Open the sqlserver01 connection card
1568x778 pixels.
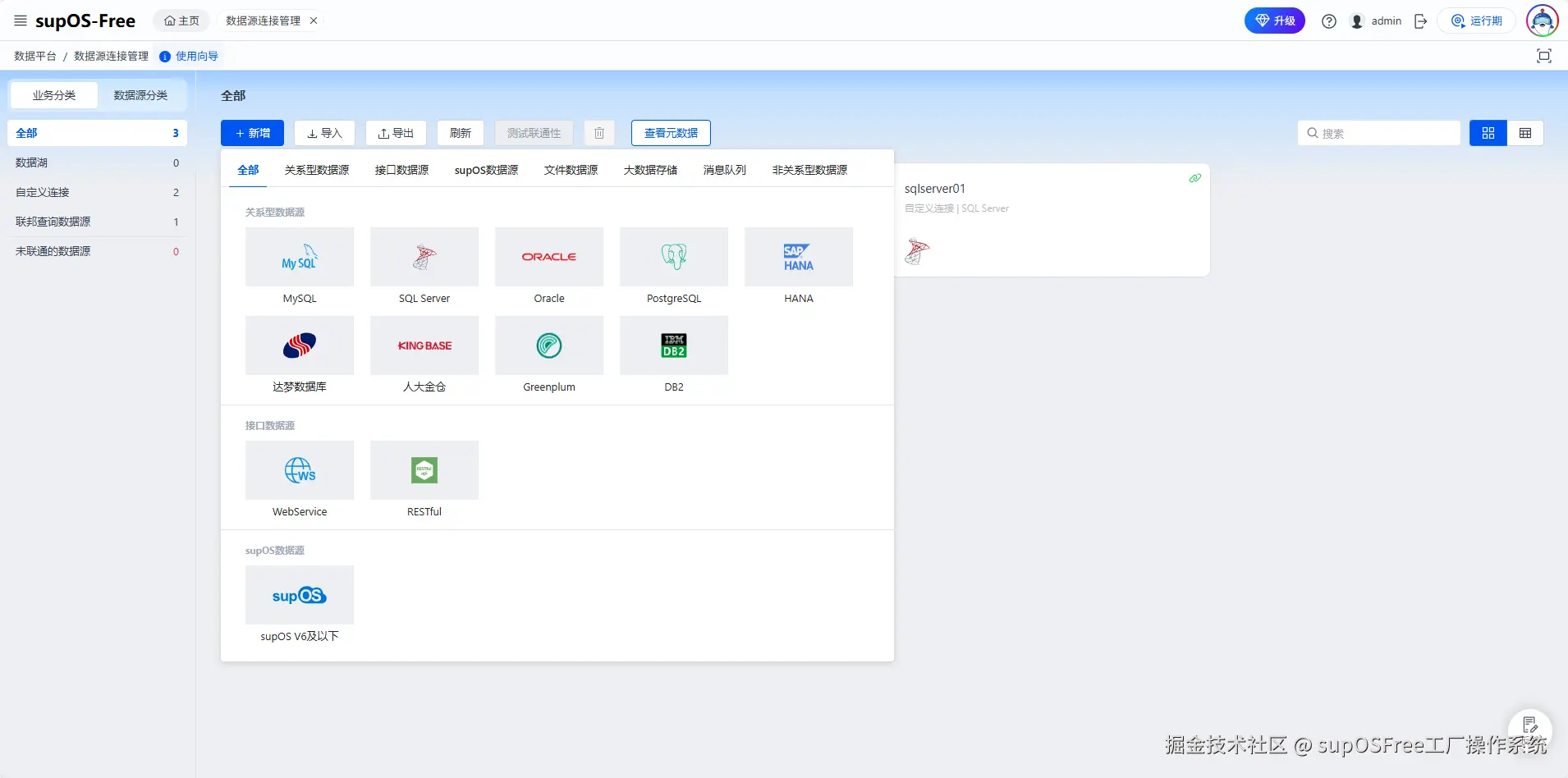(x=1052, y=220)
